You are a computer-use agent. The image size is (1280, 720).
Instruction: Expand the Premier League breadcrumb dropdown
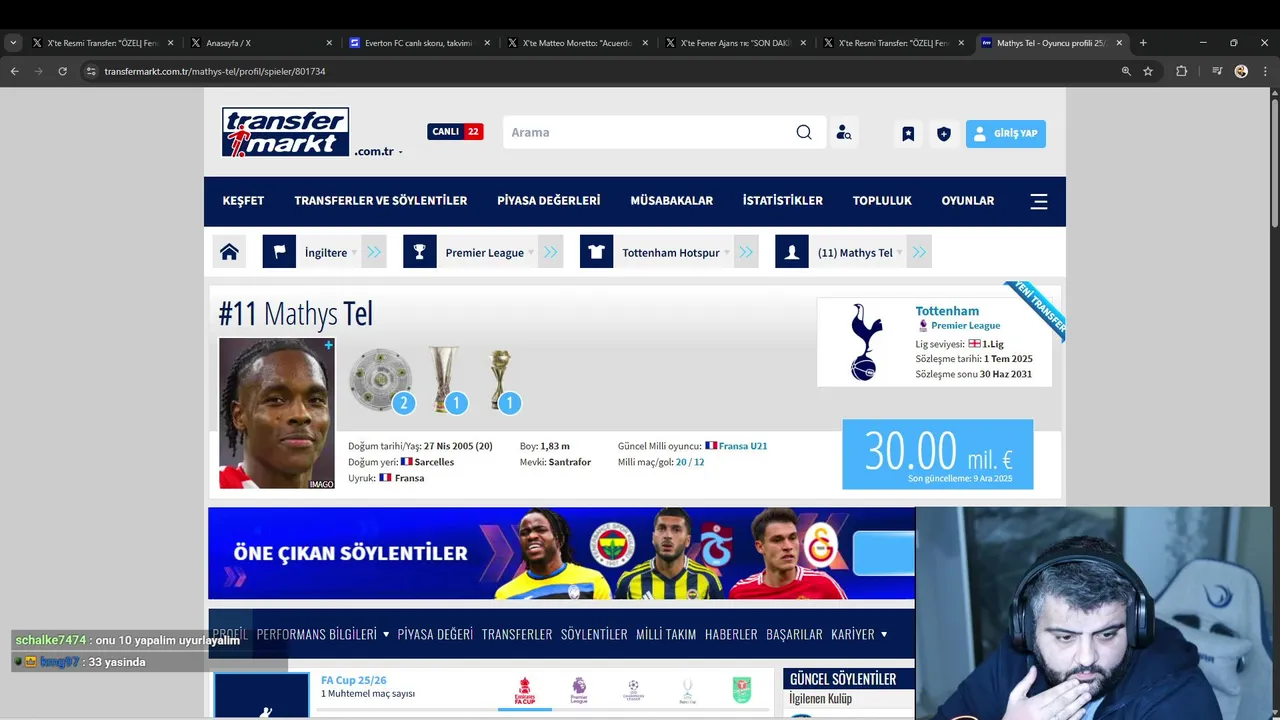click(x=531, y=253)
